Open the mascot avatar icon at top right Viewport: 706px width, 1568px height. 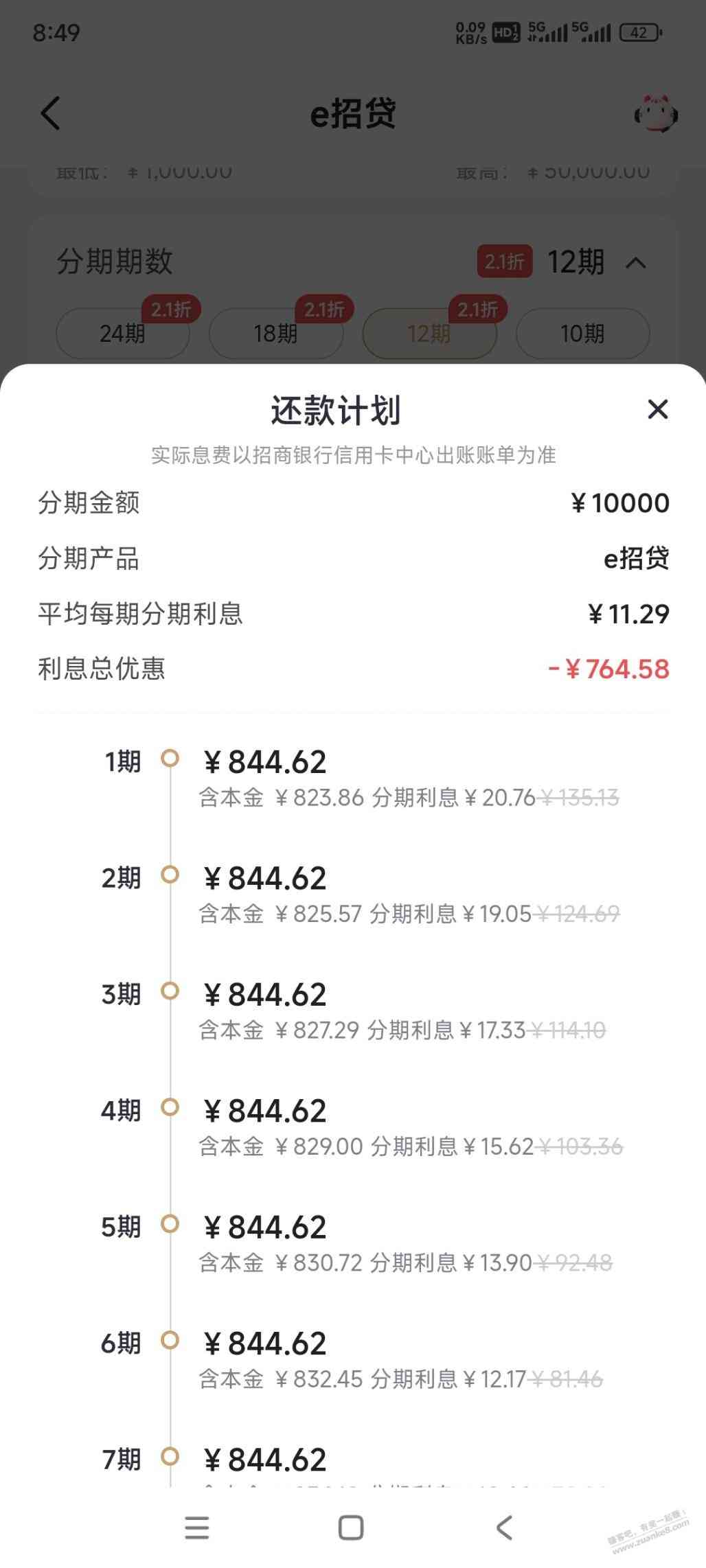point(656,113)
